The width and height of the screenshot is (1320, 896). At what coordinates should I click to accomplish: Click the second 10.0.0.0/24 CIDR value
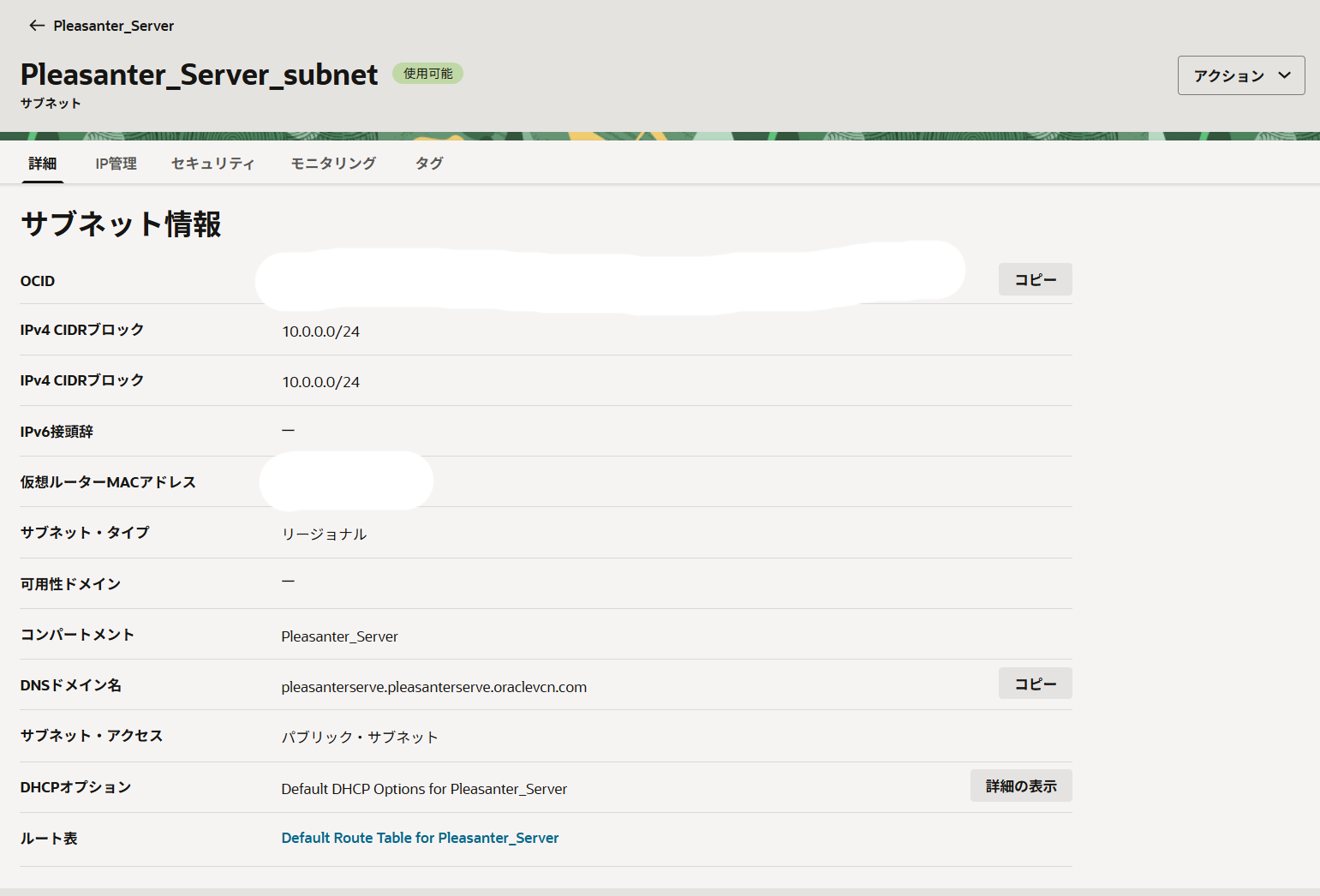click(321, 382)
